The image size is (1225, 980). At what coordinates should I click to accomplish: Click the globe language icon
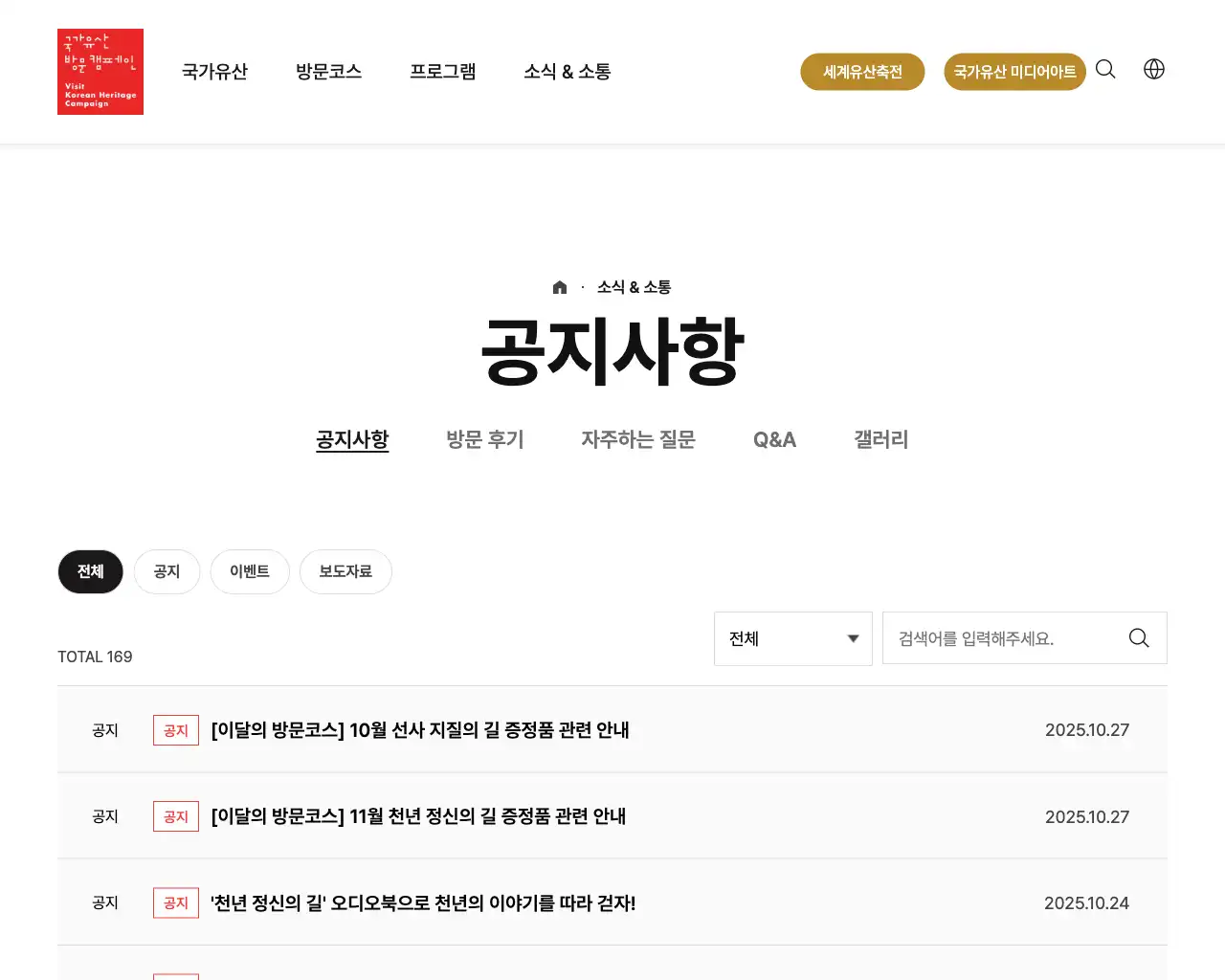[1154, 69]
